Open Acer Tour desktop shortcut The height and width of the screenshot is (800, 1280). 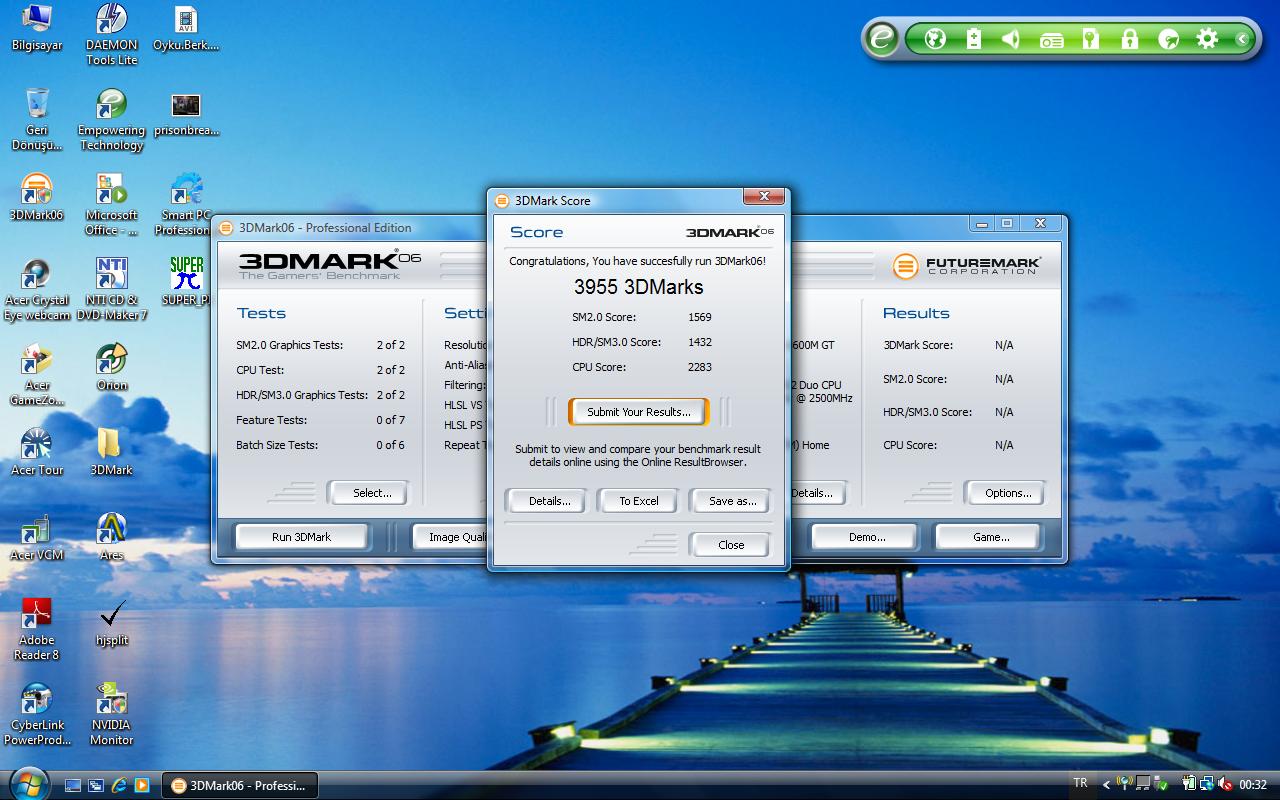[x=37, y=452]
